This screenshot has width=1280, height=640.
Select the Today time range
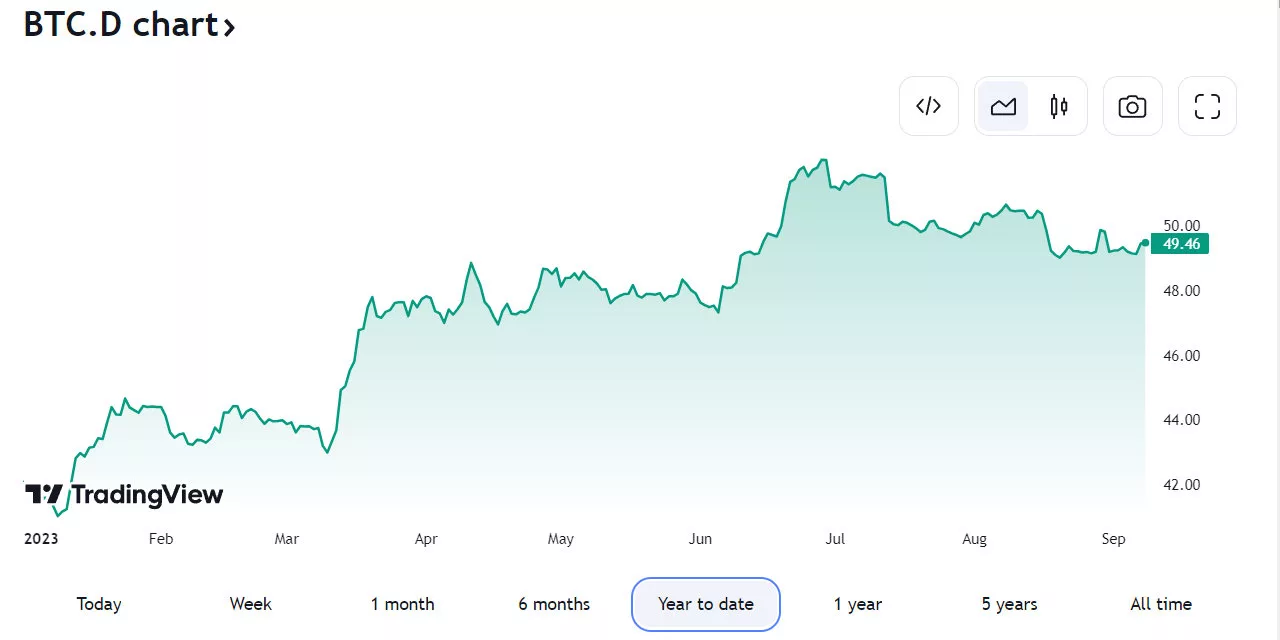pos(99,604)
